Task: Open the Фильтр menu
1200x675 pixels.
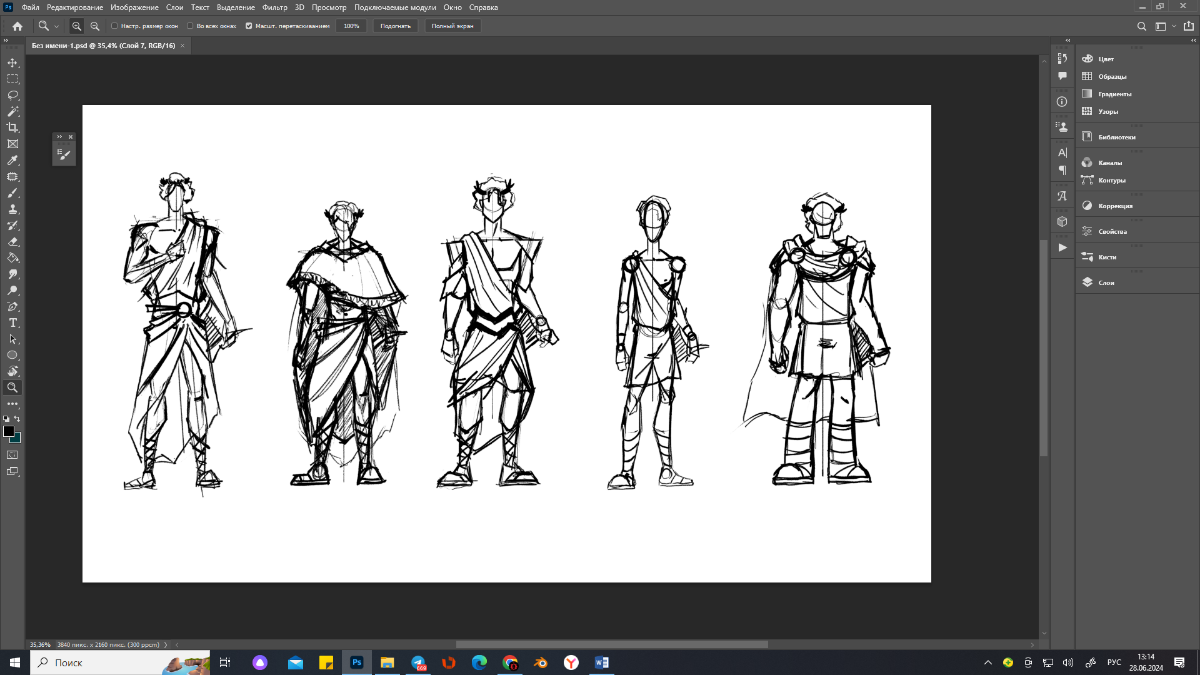Action: pyautogui.click(x=274, y=7)
